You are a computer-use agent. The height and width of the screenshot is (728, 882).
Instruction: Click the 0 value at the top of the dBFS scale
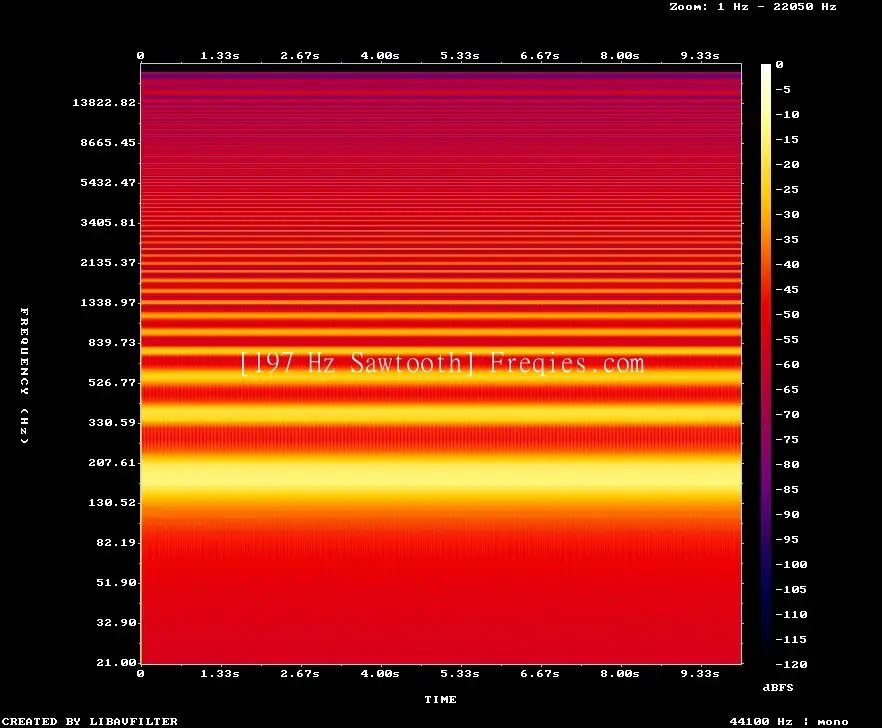pos(779,65)
